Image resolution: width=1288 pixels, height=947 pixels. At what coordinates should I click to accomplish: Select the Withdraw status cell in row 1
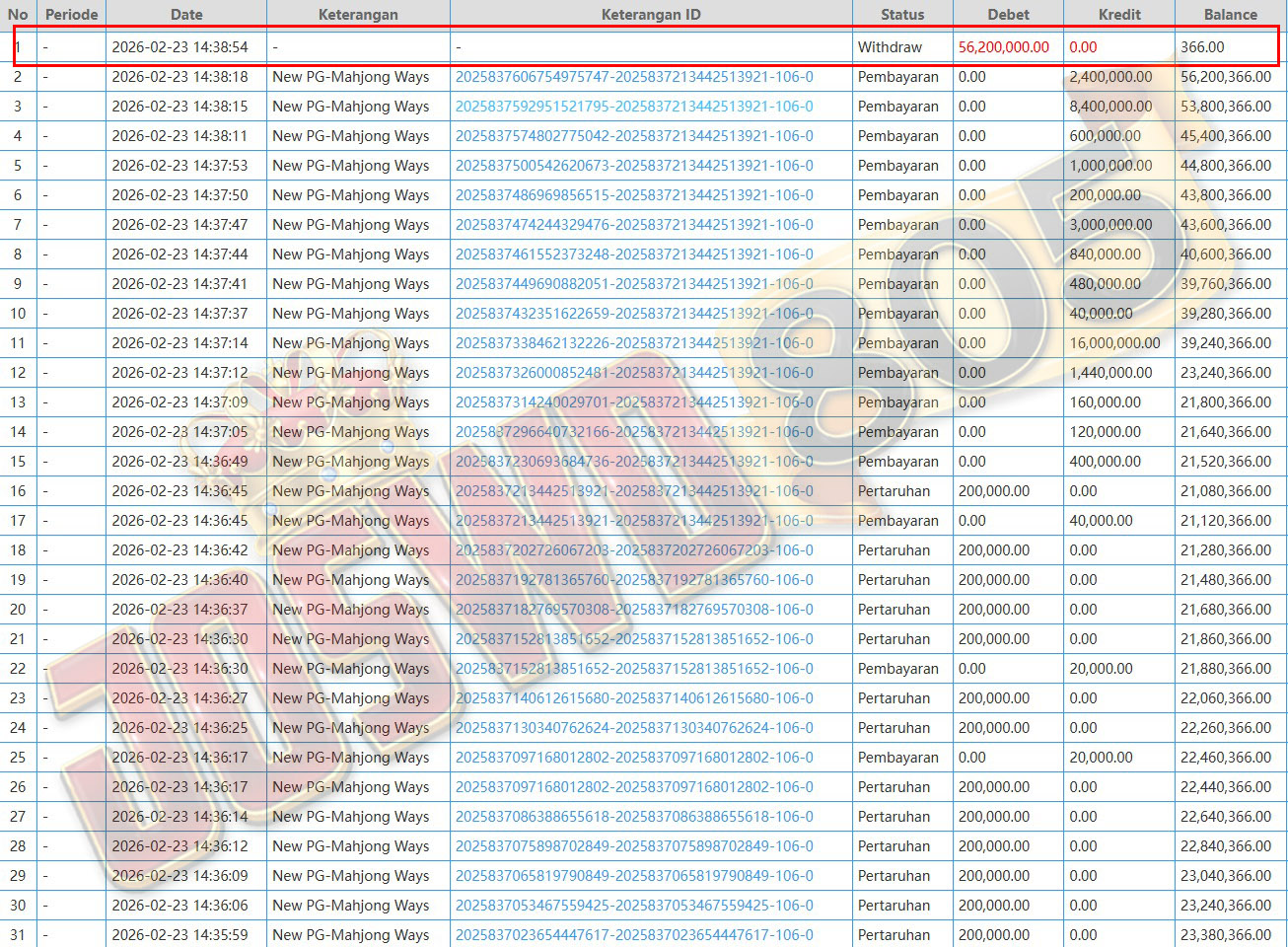pyautogui.click(x=890, y=47)
